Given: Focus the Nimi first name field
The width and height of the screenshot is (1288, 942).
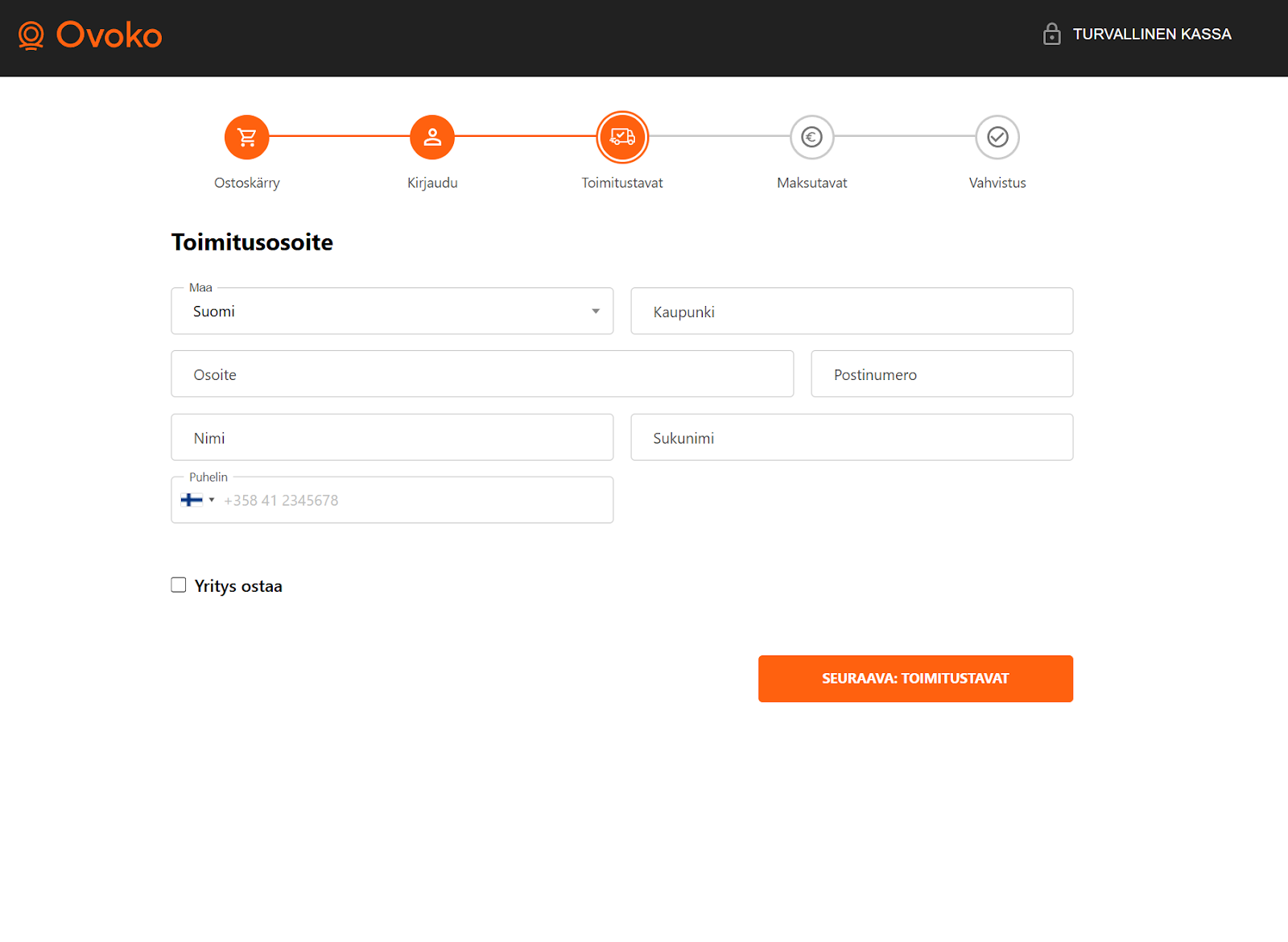Looking at the screenshot, I should [x=392, y=437].
